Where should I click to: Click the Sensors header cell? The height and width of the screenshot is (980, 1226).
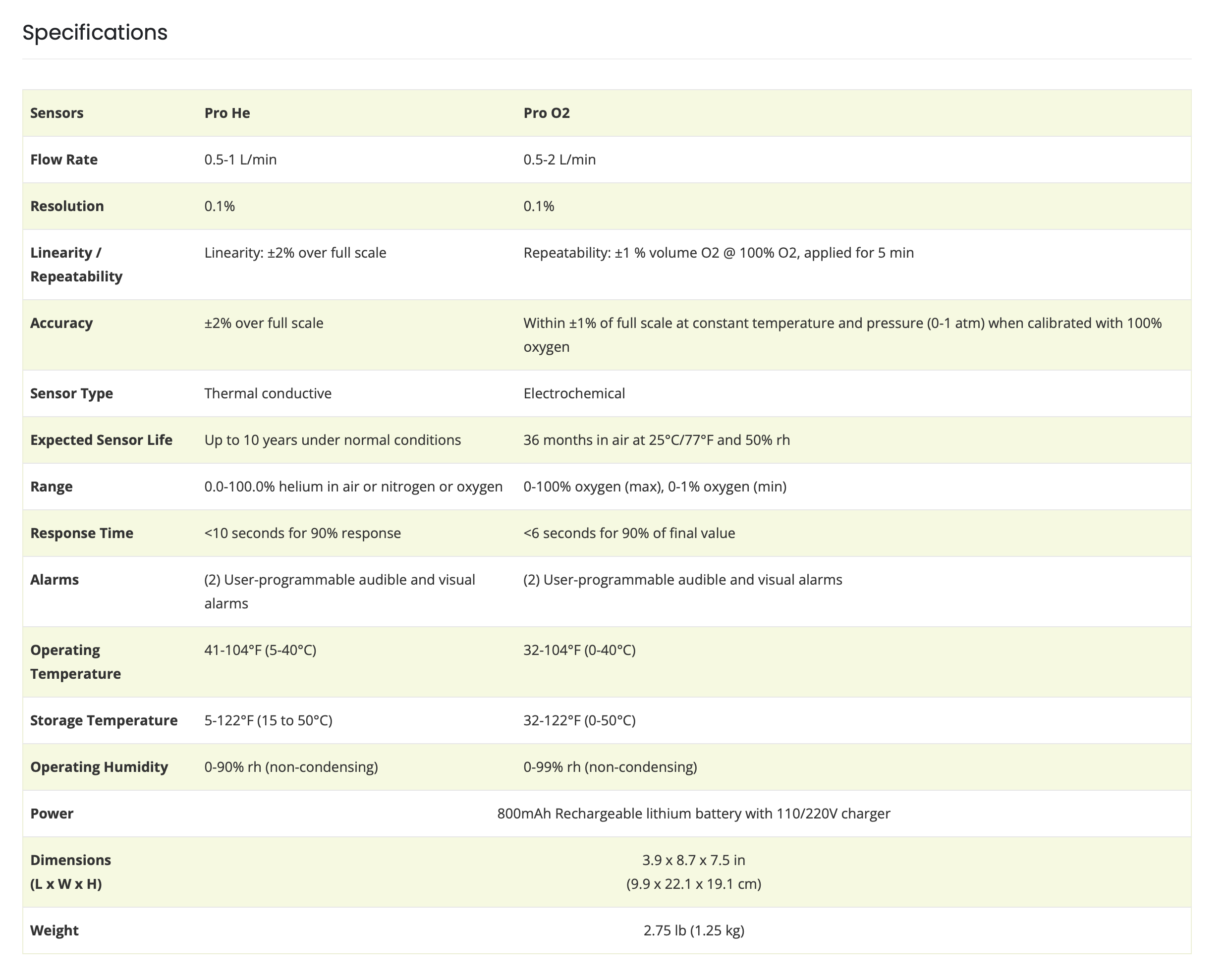click(57, 113)
